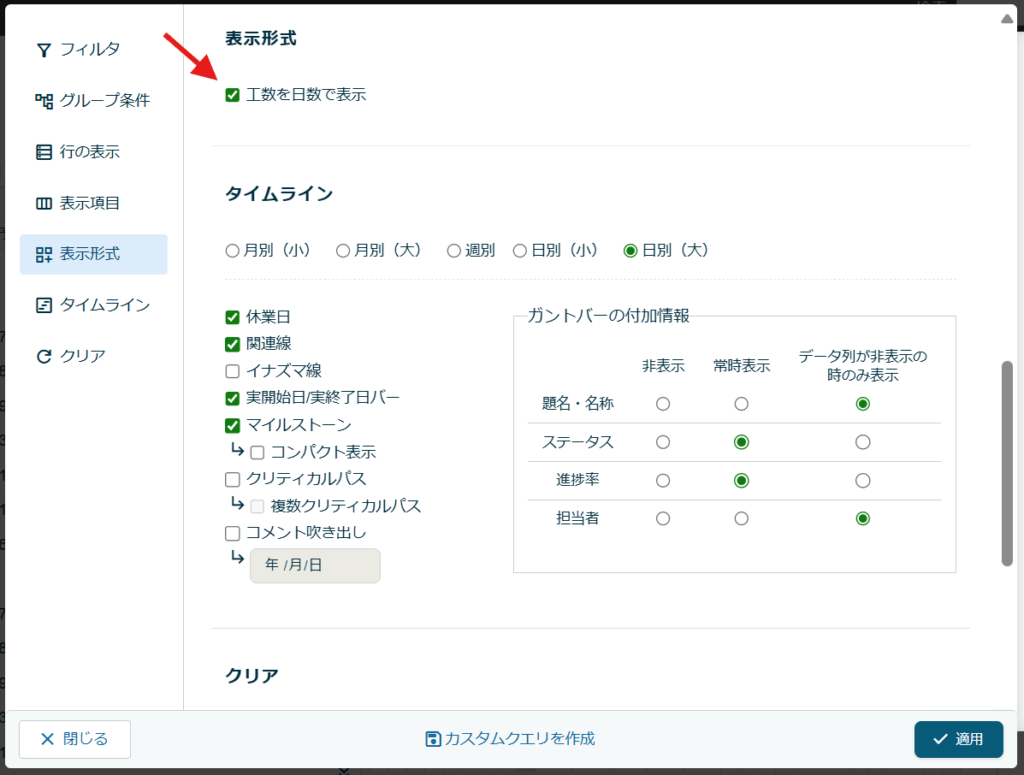
Task: Click the save icon beside カスタムクエリを作成
Action: pos(433,739)
